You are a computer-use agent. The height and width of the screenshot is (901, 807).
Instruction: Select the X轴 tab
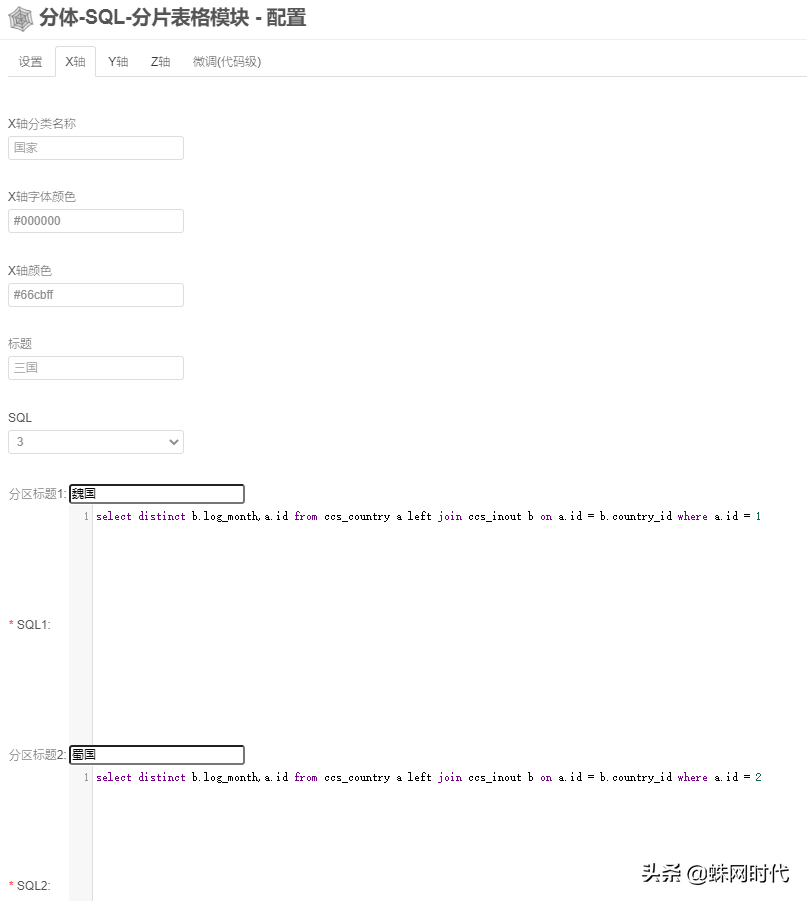[75, 61]
